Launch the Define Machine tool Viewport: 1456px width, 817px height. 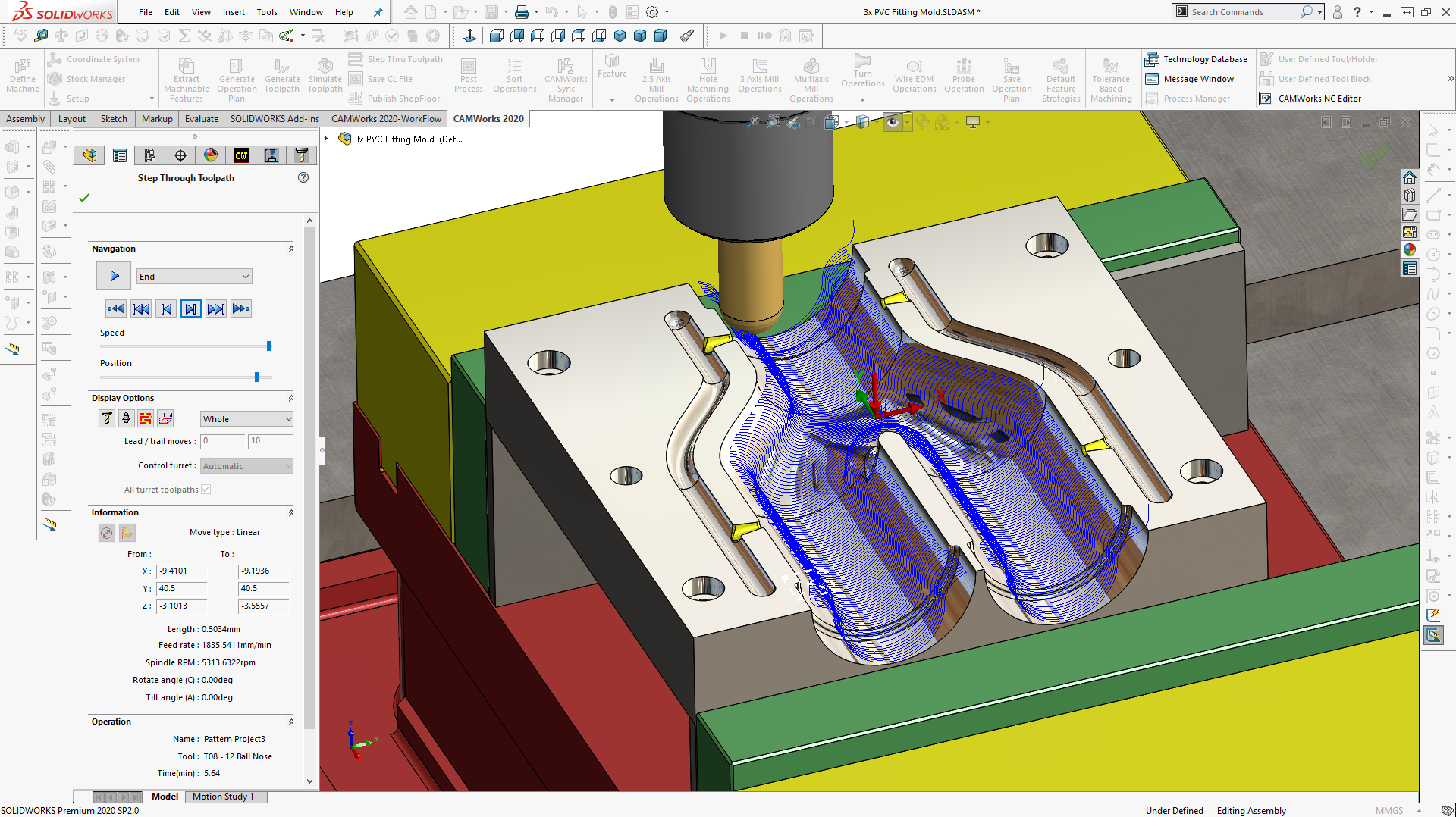coord(21,76)
